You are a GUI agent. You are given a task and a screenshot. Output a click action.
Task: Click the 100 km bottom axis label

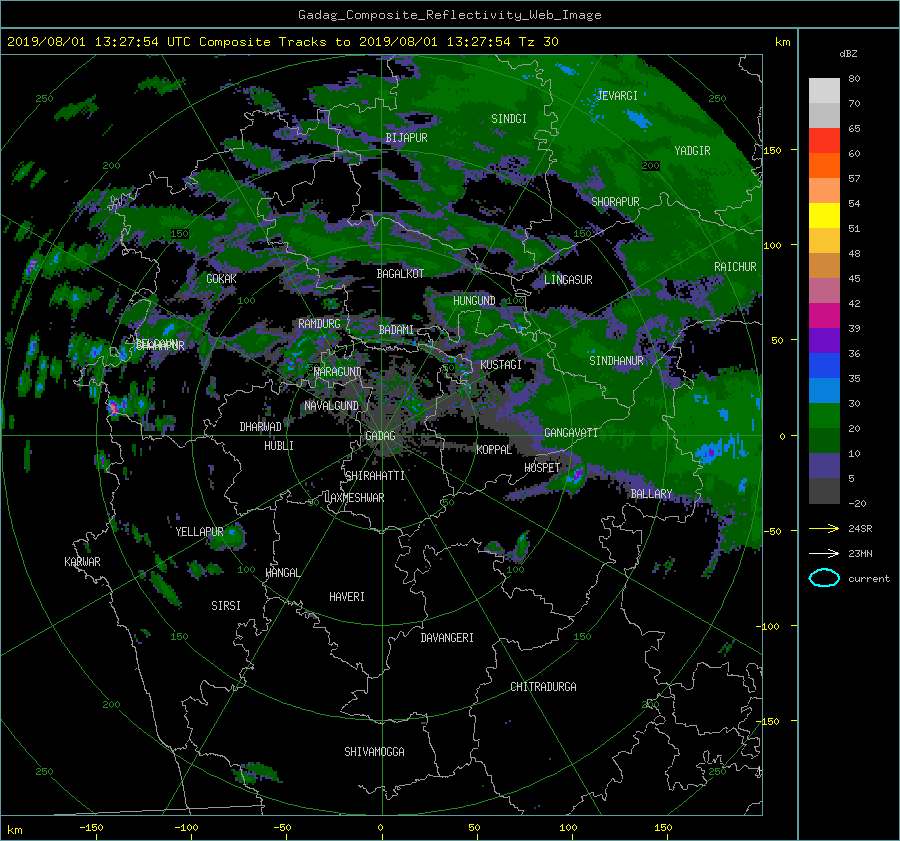pyautogui.click(x=568, y=828)
